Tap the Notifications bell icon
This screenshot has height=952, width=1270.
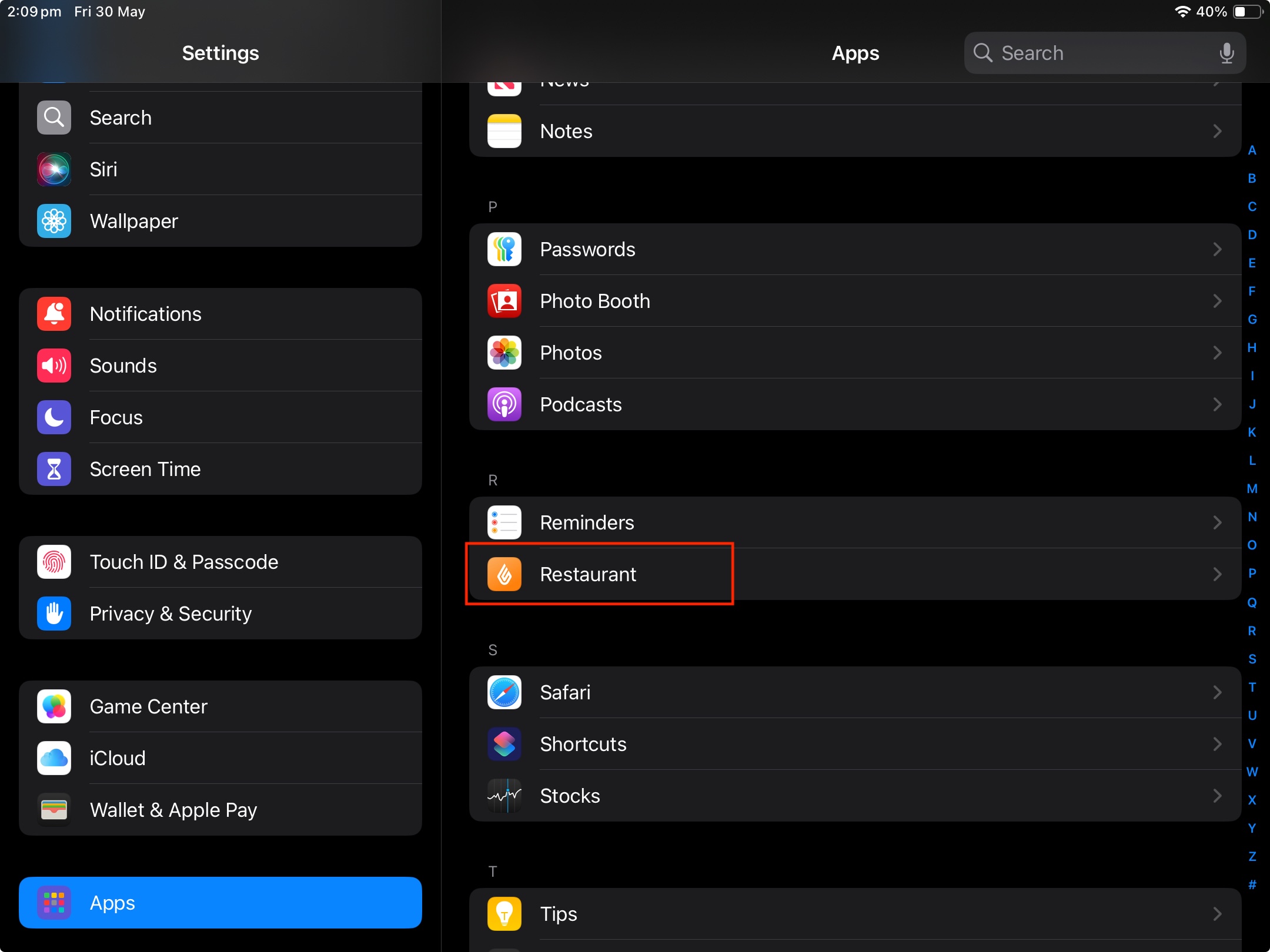54,314
